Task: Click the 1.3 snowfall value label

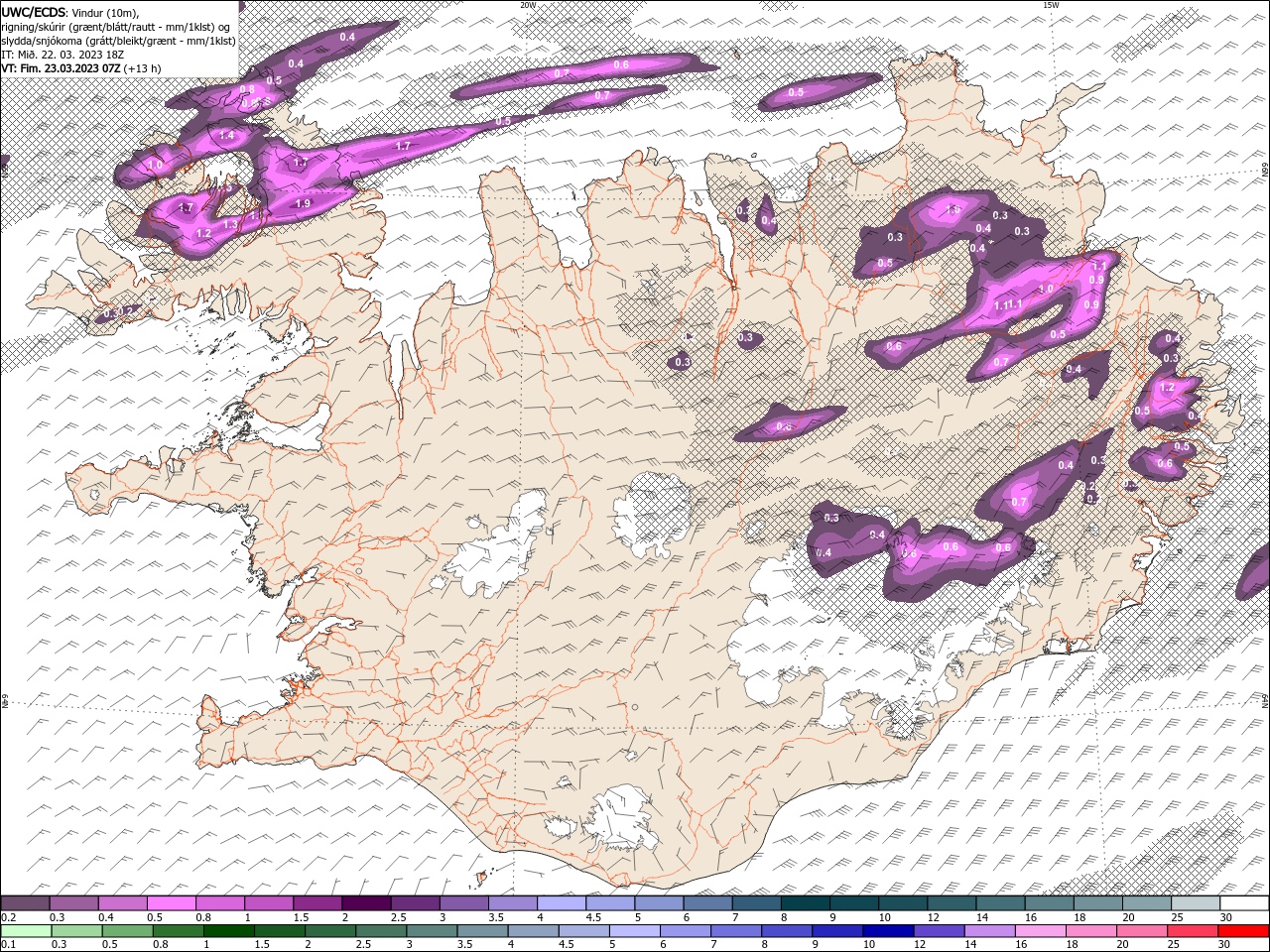Action: tap(230, 225)
